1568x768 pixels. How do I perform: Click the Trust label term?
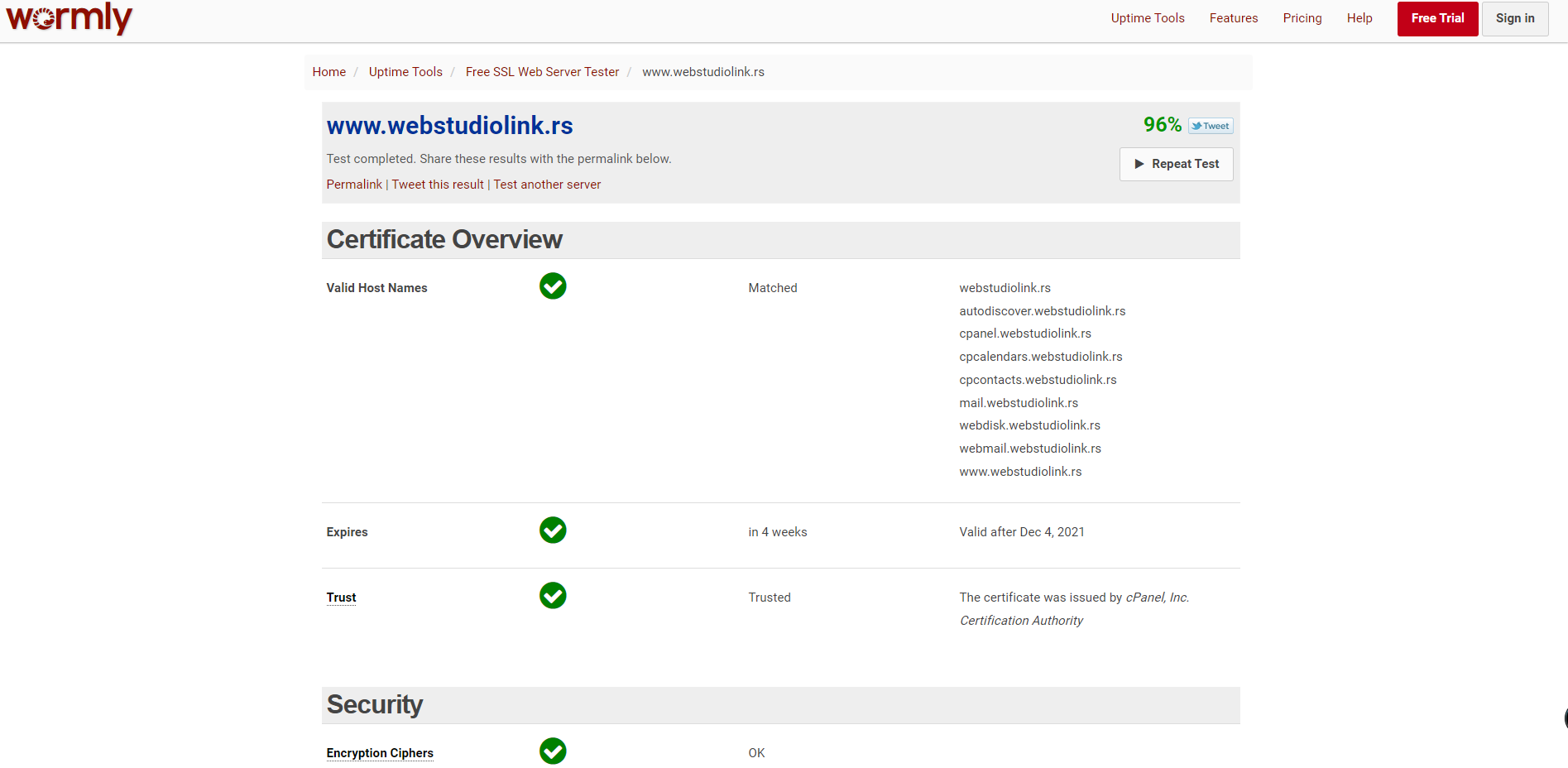click(x=341, y=598)
